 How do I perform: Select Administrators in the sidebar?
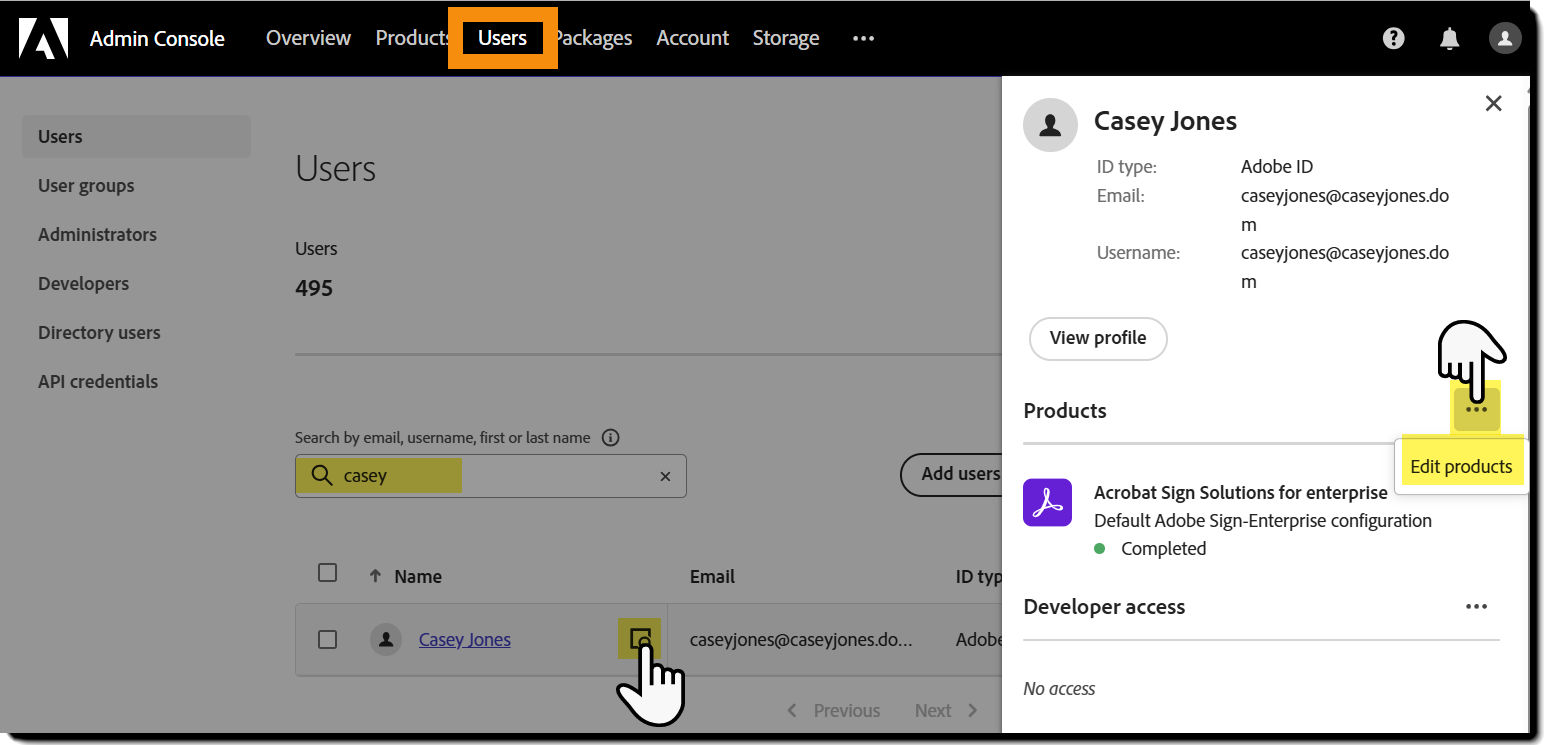pyautogui.click(x=97, y=234)
